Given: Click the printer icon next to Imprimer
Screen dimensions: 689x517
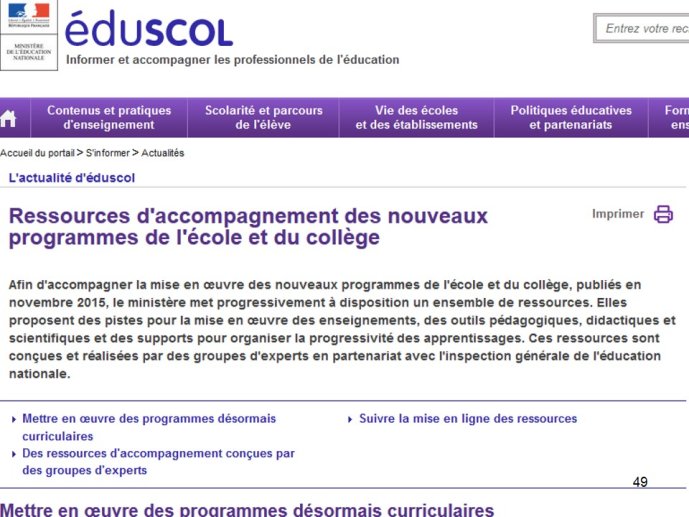Looking at the screenshot, I should click(x=663, y=214).
